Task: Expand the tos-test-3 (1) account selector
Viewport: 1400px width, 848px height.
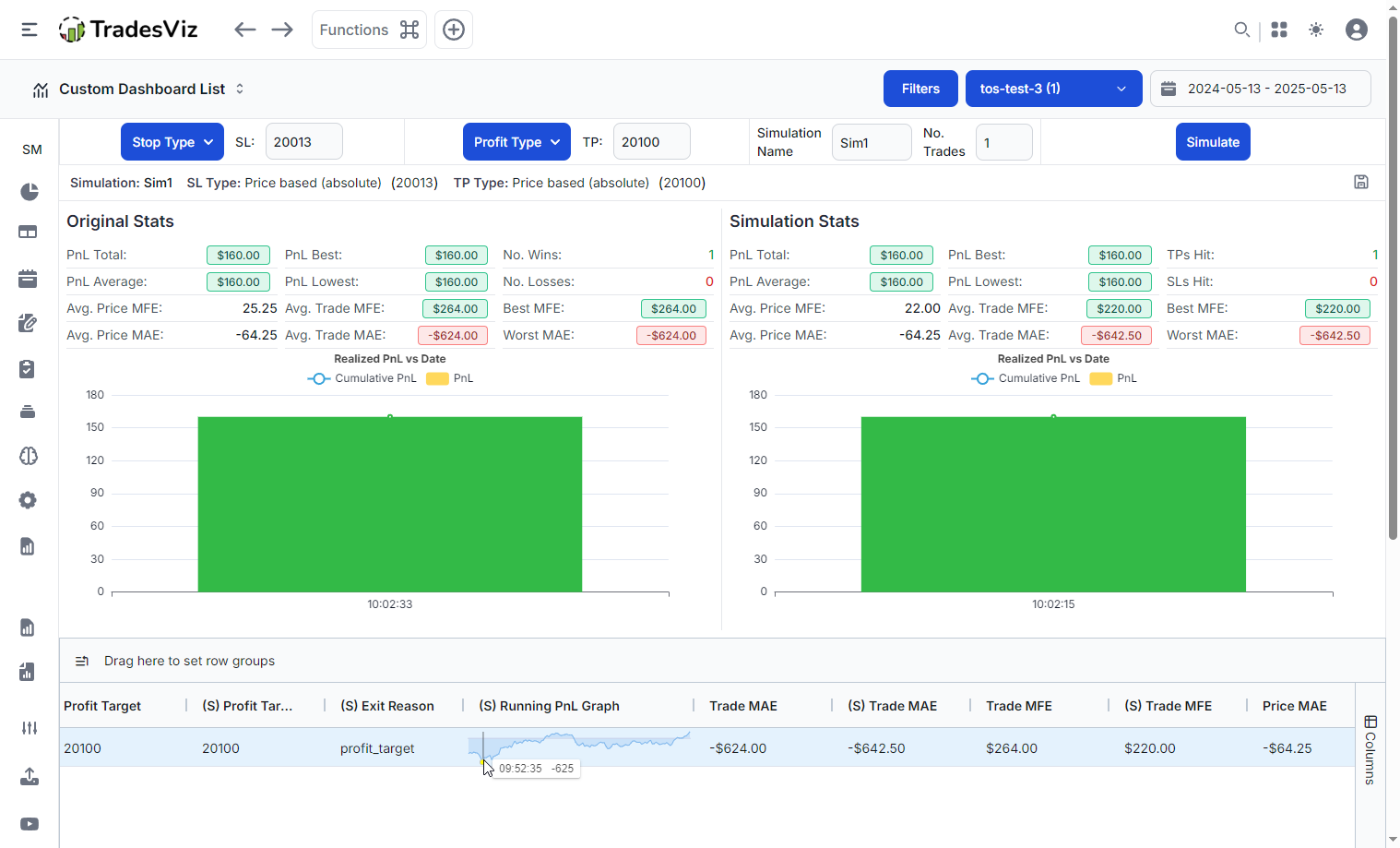Action: pos(1053,89)
